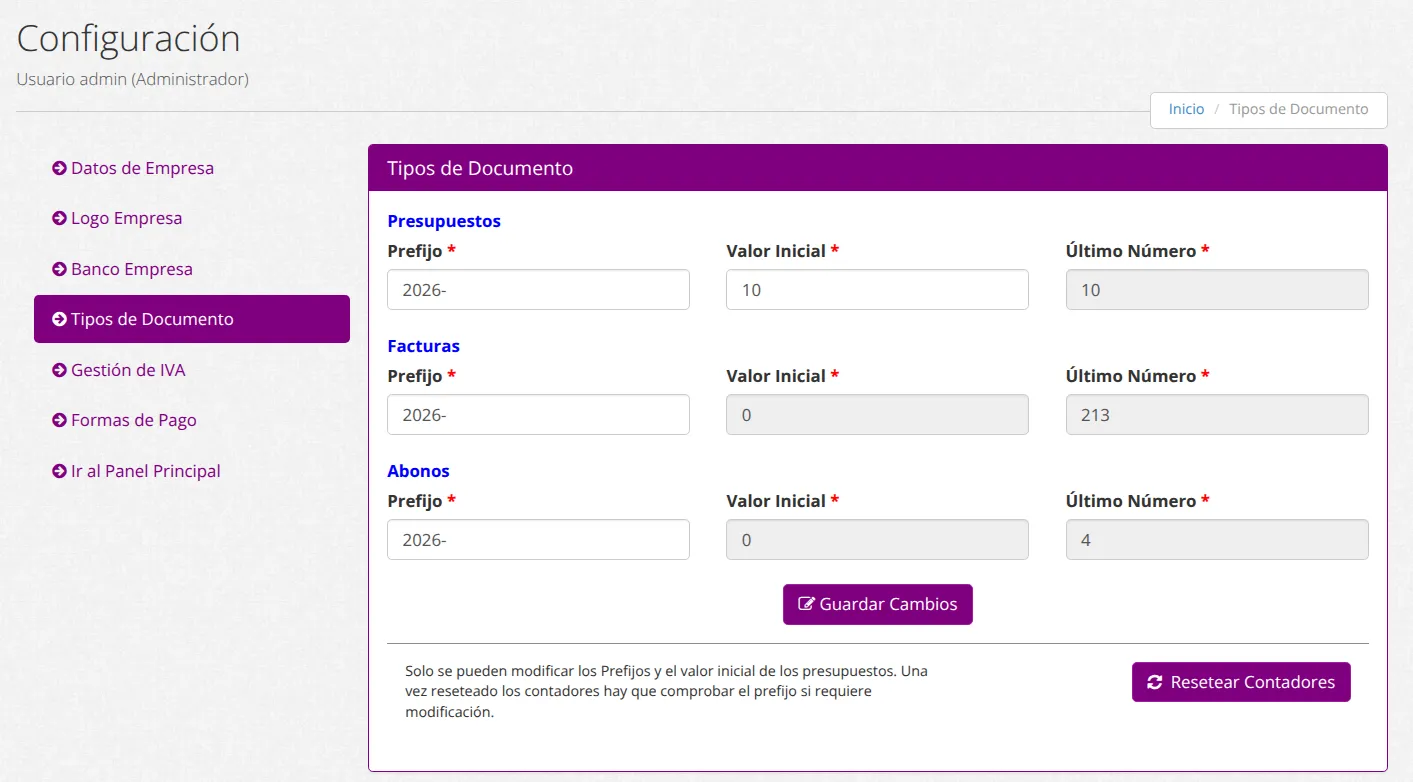Focus the Abonos Prefijo field
This screenshot has width=1413, height=782.
click(x=538, y=539)
